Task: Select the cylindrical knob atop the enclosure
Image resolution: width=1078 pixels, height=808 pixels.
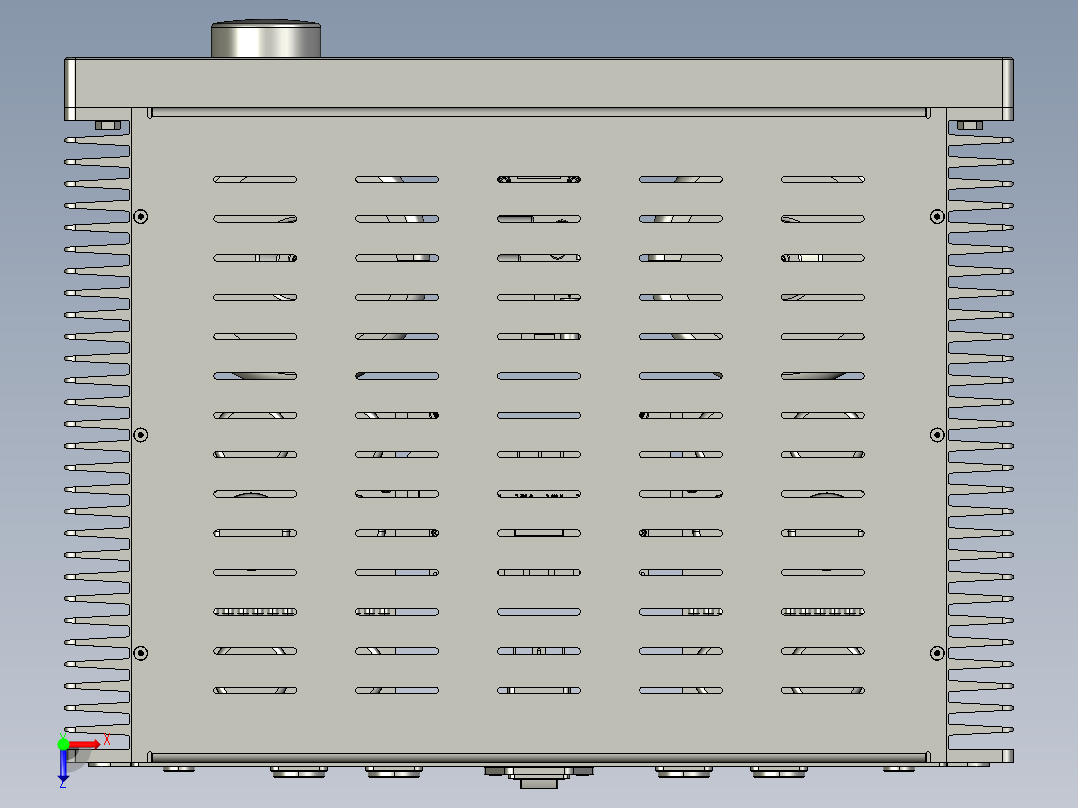Action: [265, 39]
